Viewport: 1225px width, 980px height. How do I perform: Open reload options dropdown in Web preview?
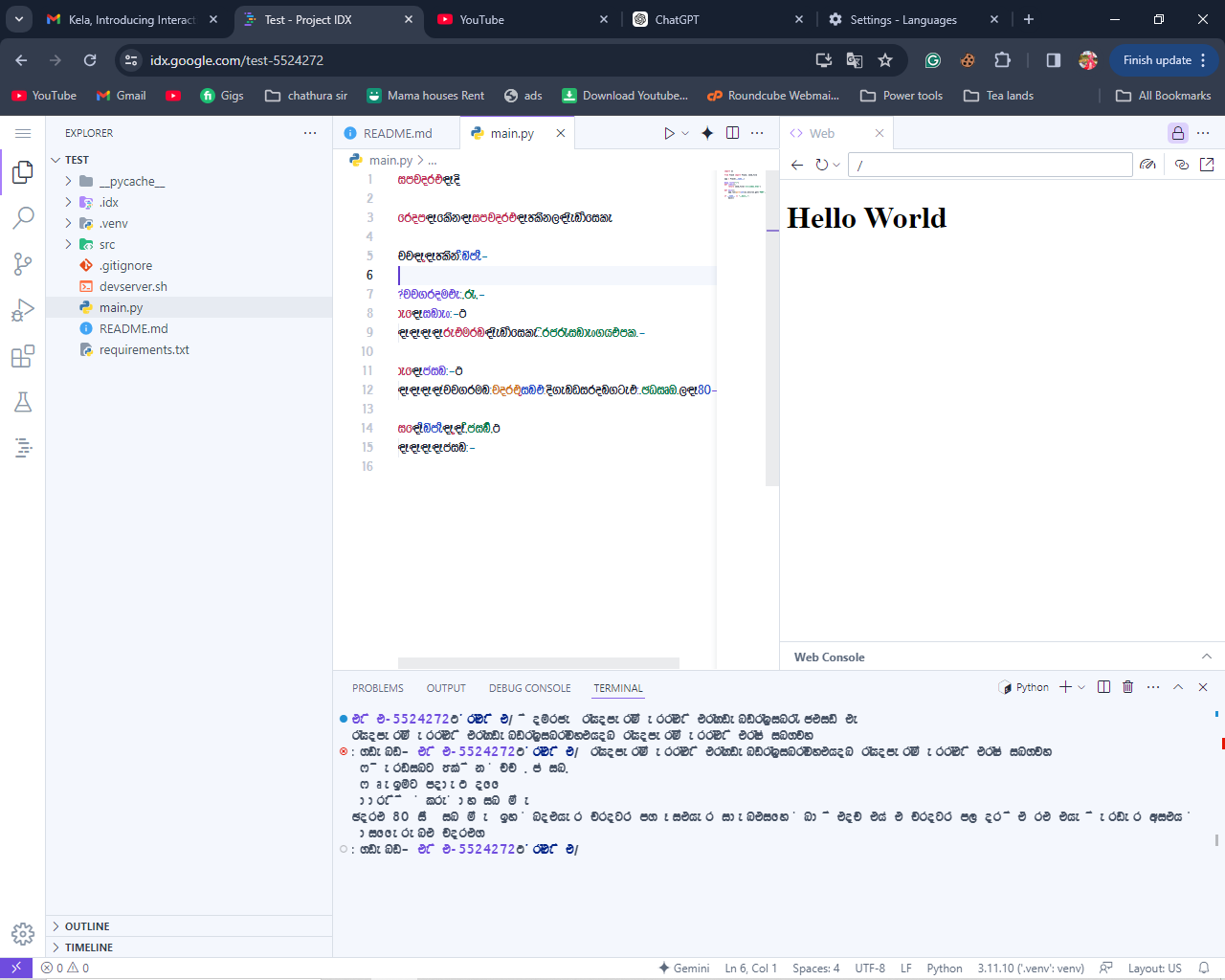coord(836,165)
